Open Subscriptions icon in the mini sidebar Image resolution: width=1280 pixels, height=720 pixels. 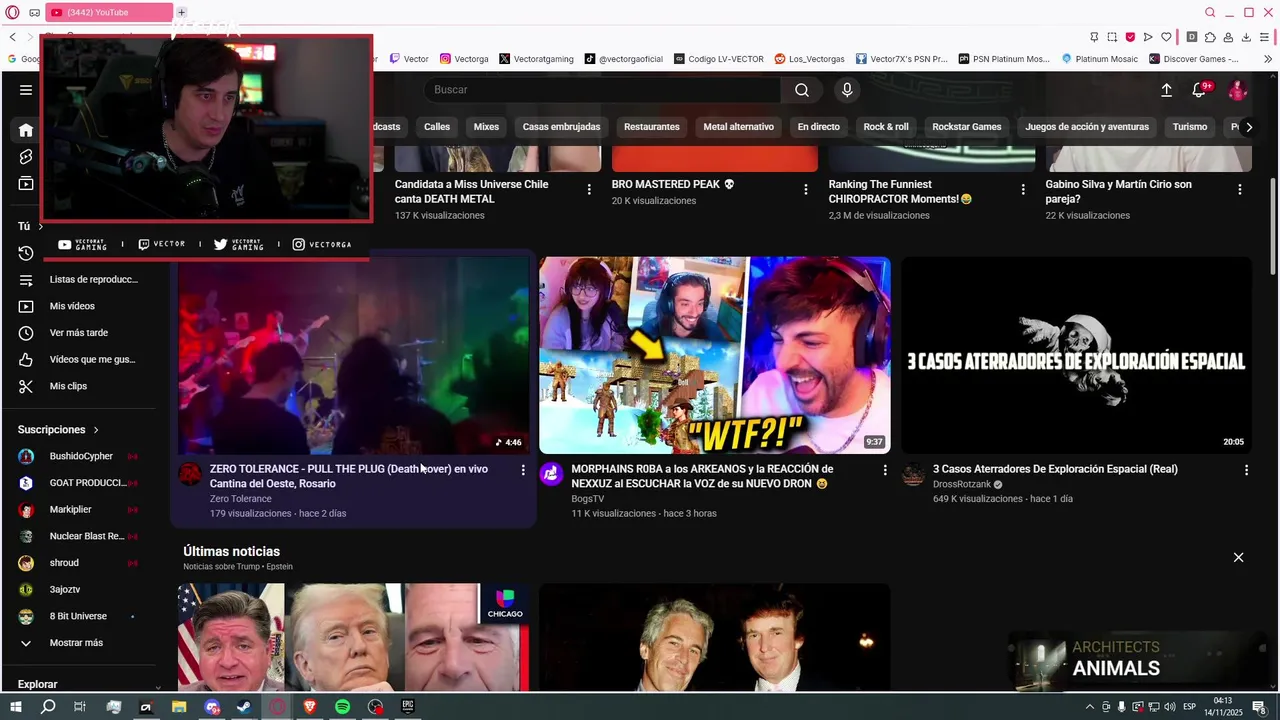pyautogui.click(x=26, y=184)
